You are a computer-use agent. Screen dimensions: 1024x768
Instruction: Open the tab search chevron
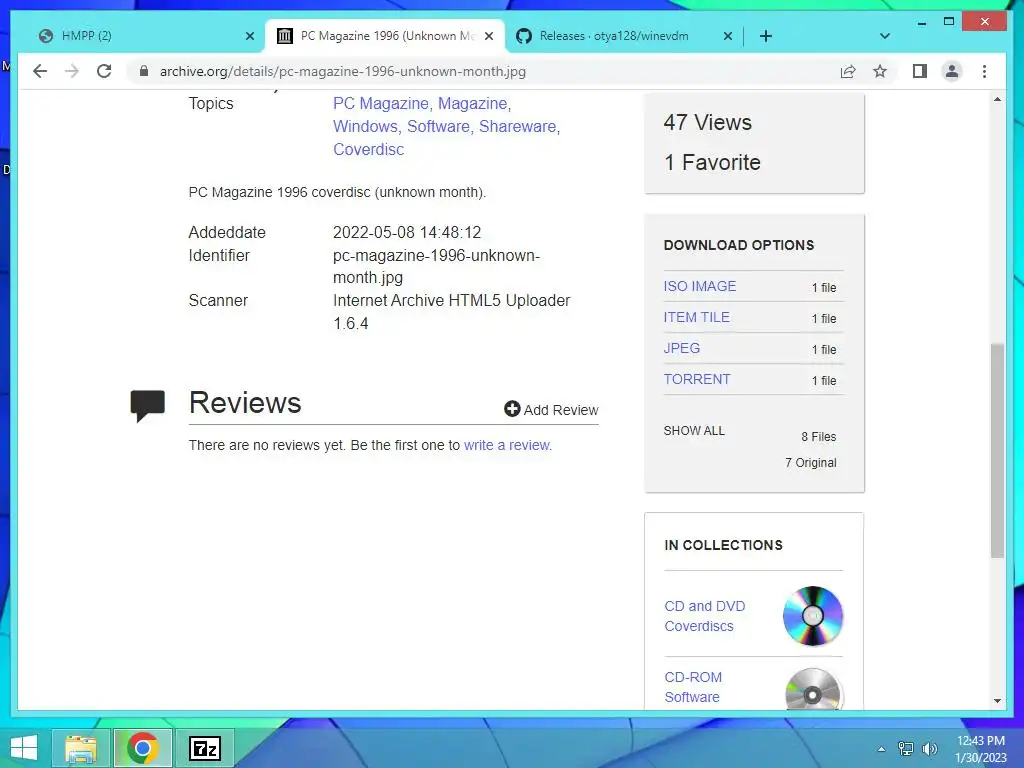885,36
